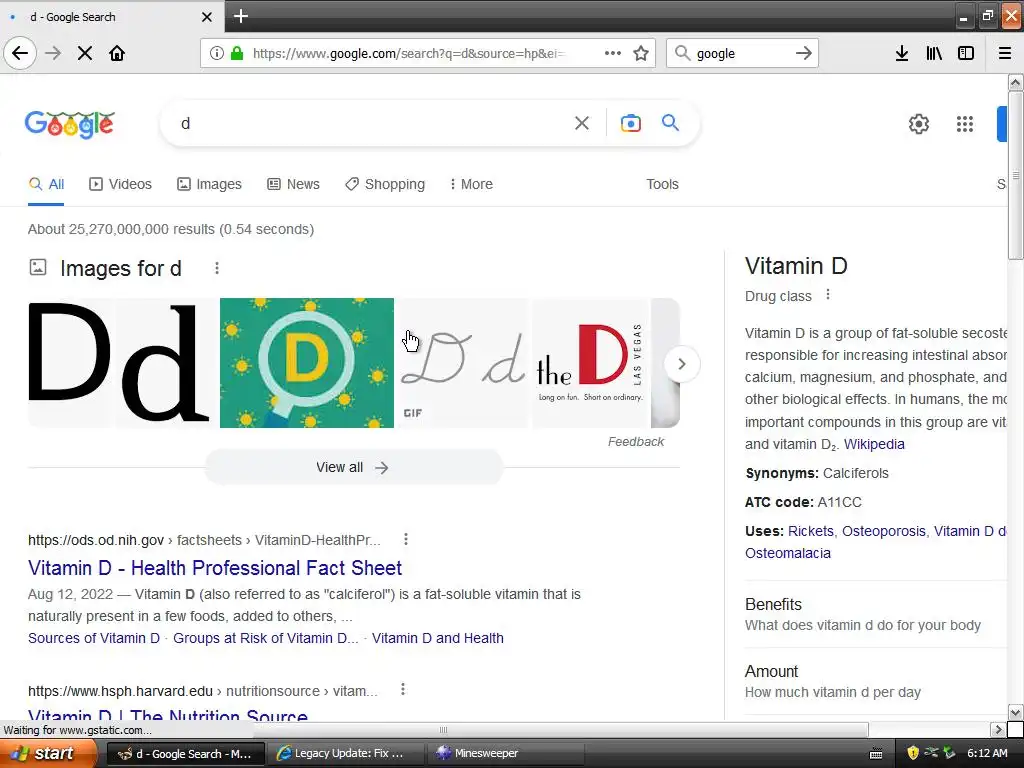
Task: Open a new browser tab
Action: point(240,16)
